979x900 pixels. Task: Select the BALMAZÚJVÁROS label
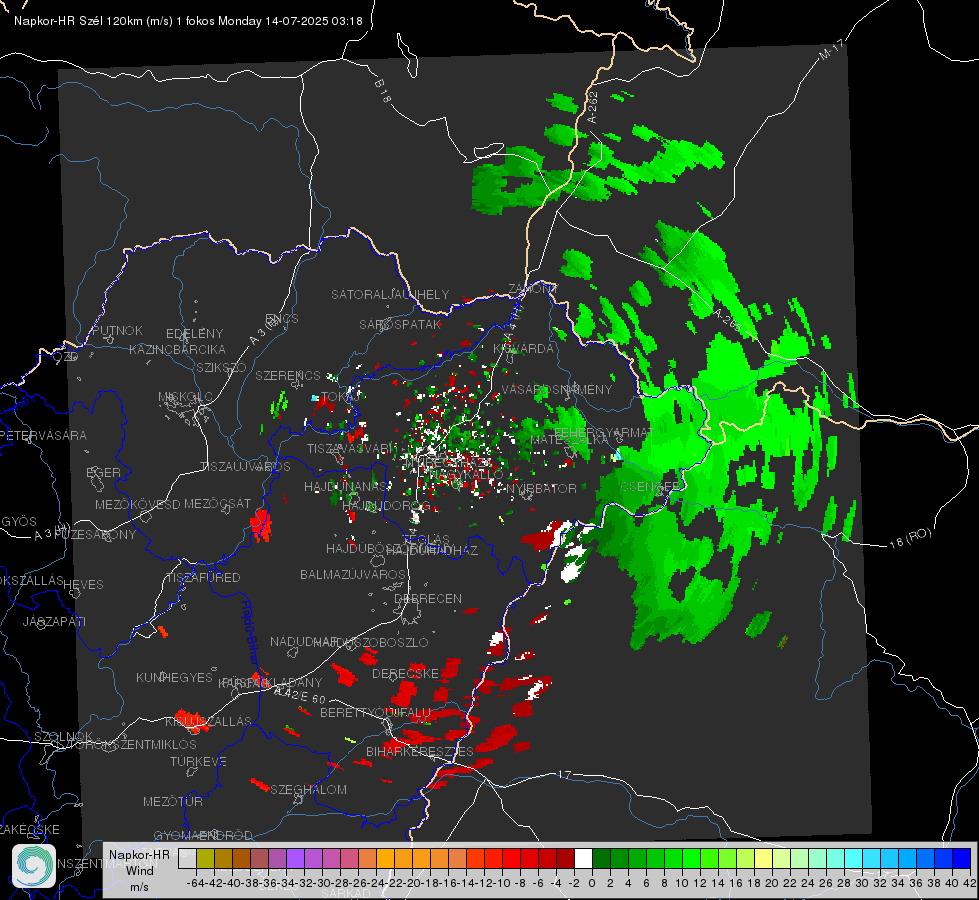pyautogui.click(x=353, y=574)
